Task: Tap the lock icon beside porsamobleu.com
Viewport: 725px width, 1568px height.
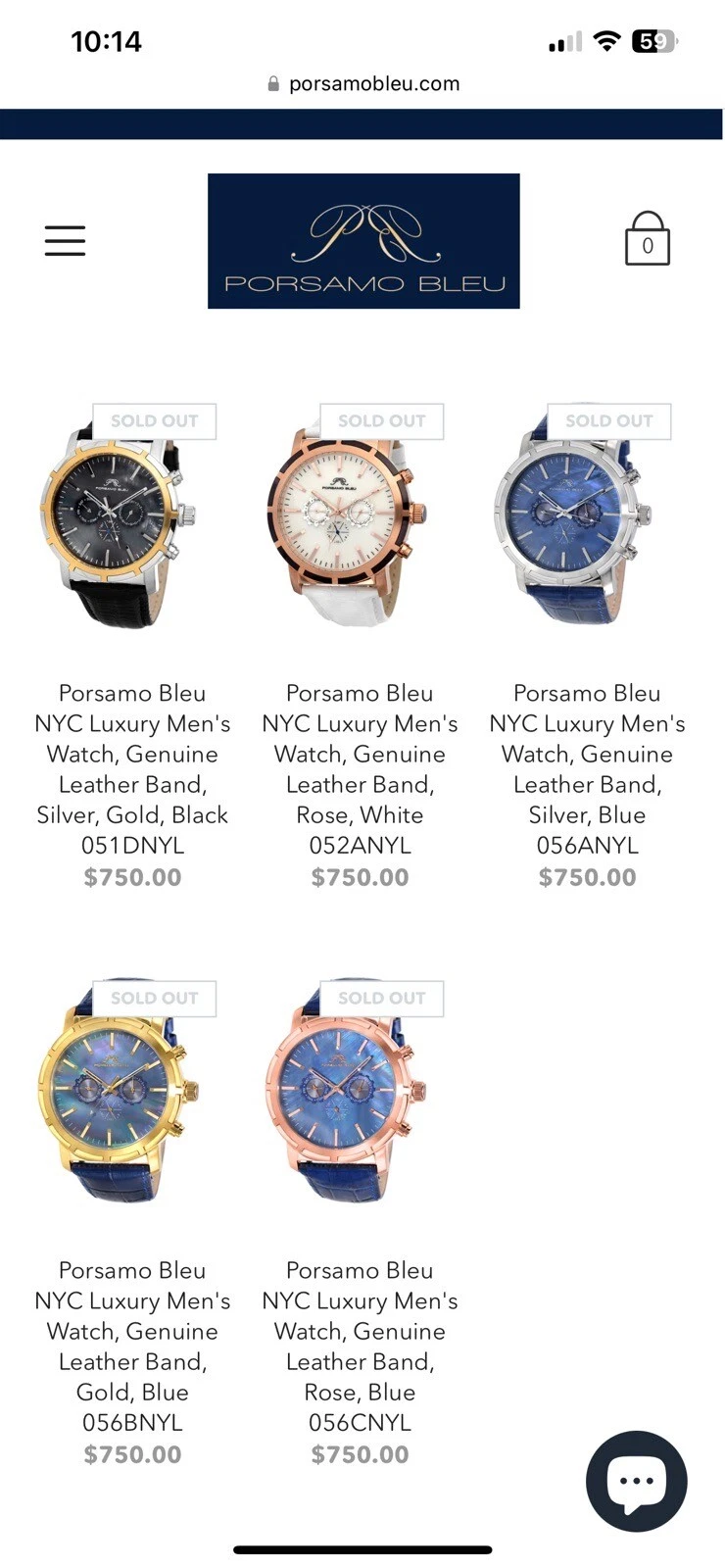Action: click(273, 84)
